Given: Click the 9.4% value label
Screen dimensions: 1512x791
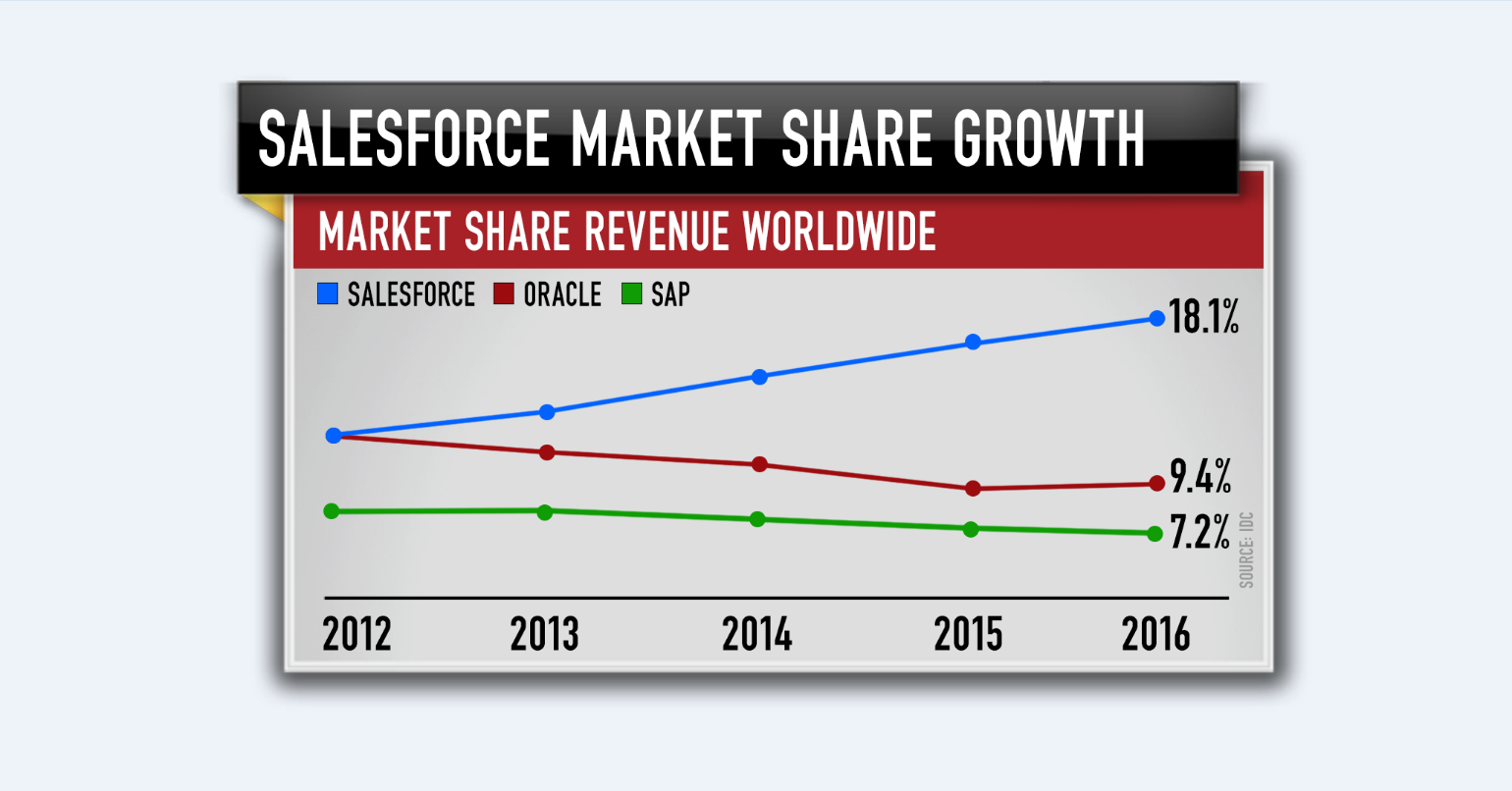Looking at the screenshot, I should [x=1201, y=477].
